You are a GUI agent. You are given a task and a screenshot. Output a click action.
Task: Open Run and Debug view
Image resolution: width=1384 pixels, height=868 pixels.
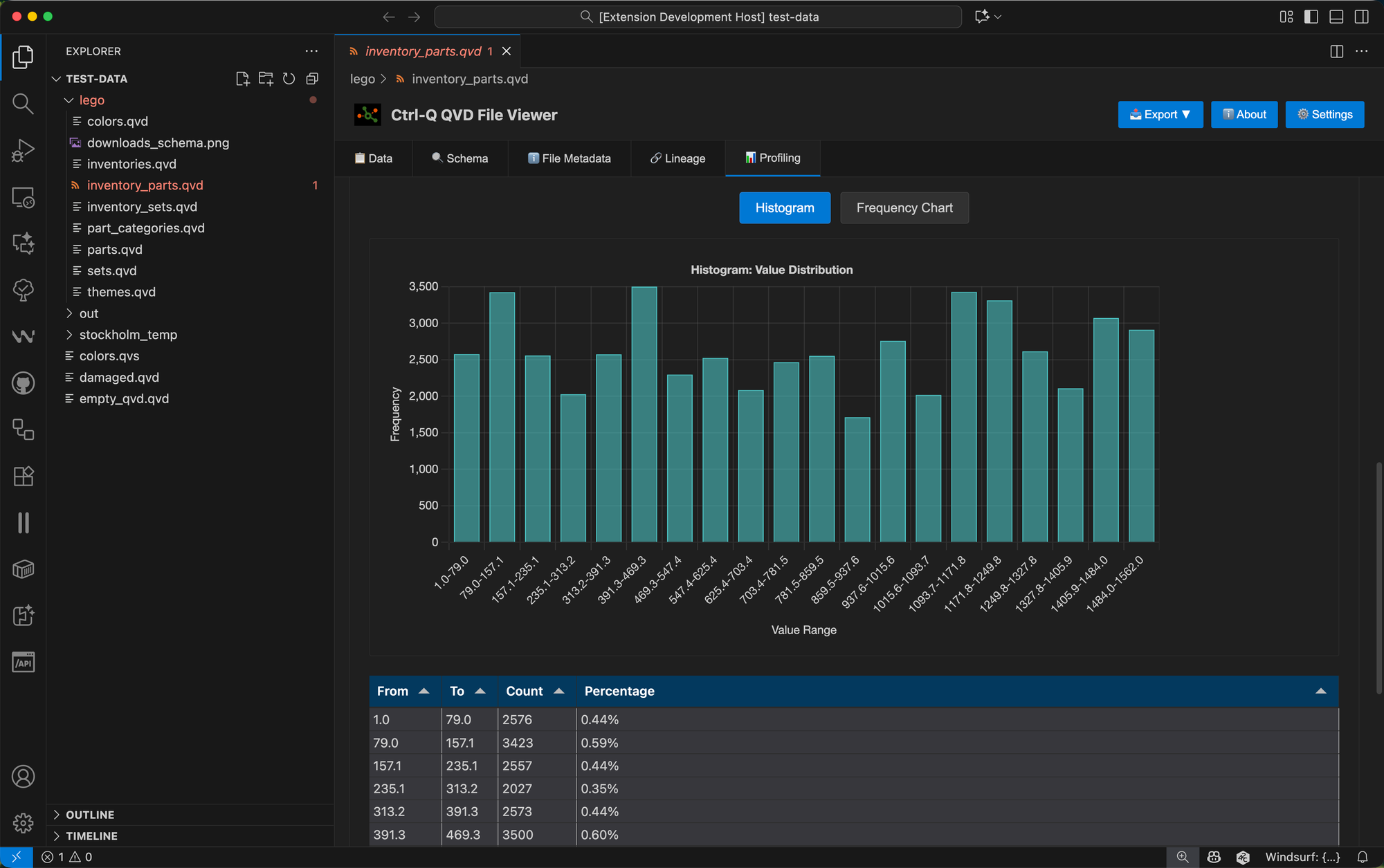click(x=23, y=150)
